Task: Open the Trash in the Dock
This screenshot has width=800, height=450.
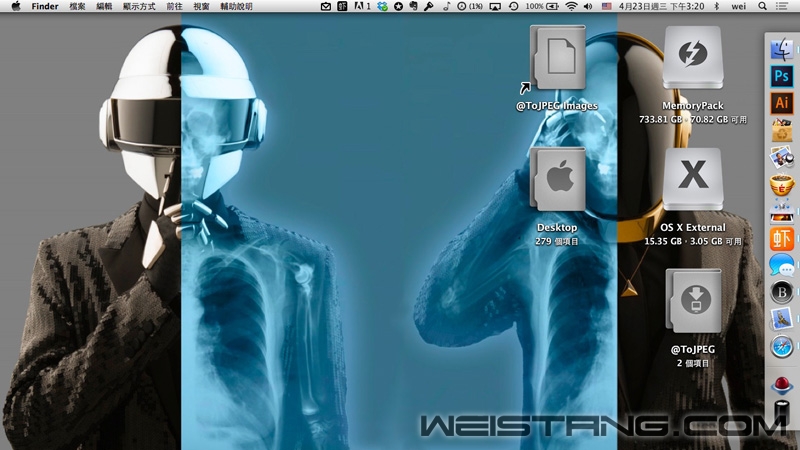Action: point(782,411)
